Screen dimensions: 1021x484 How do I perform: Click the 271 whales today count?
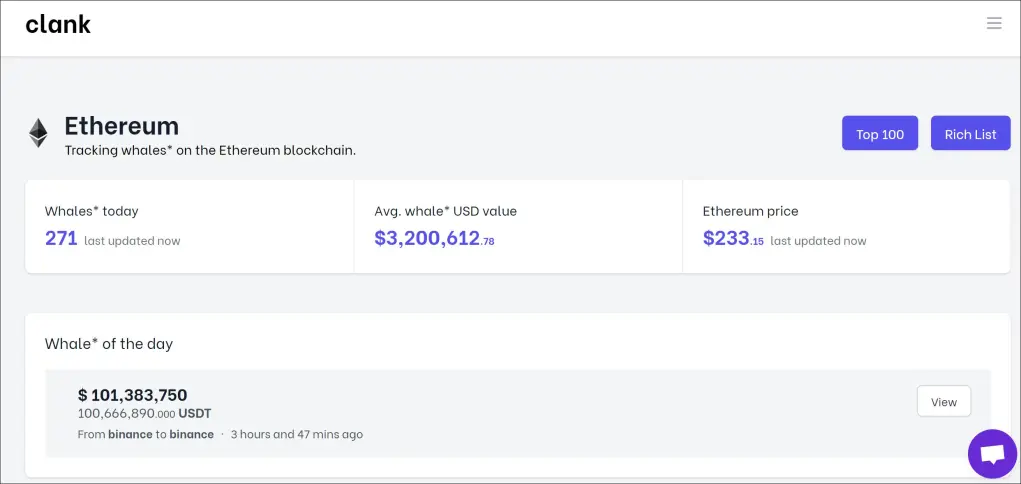[x=61, y=238]
